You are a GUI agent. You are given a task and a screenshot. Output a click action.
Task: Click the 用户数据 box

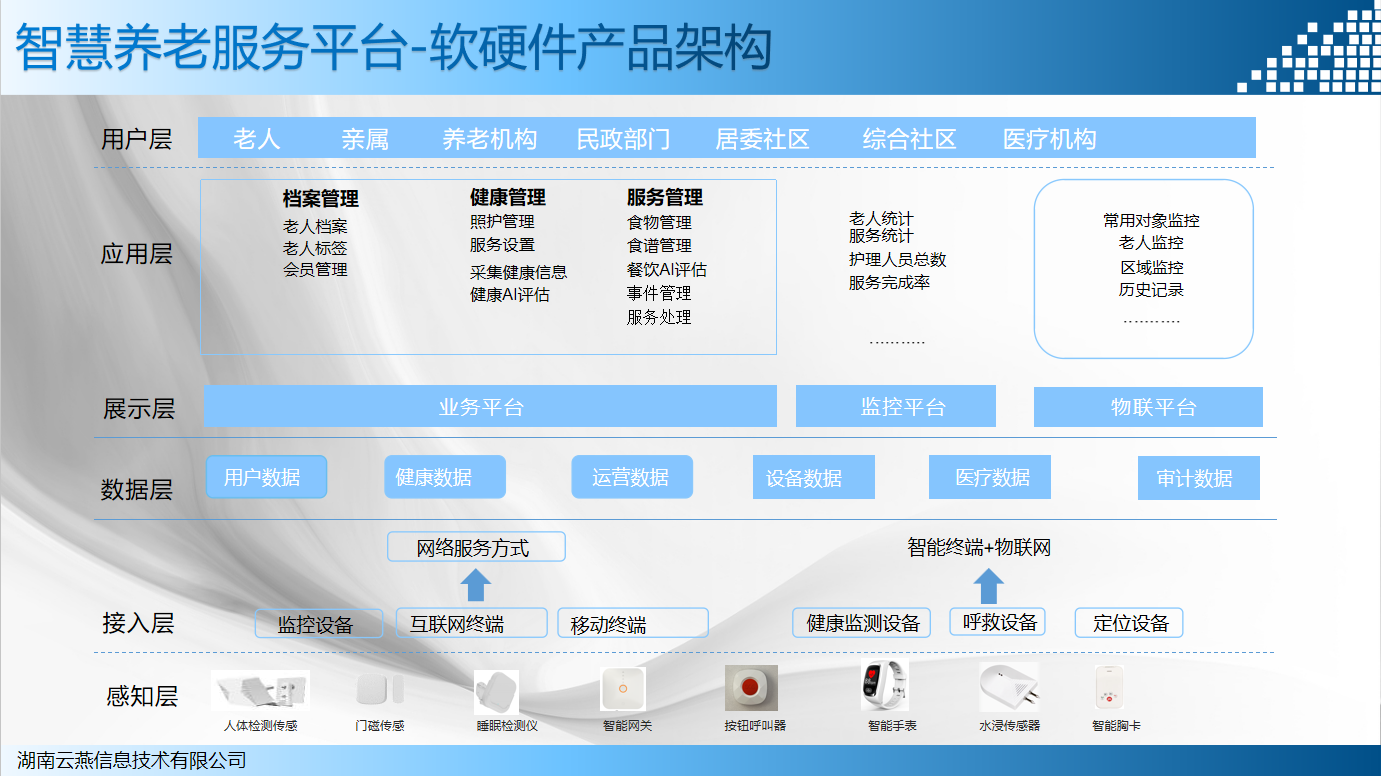pos(266,477)
